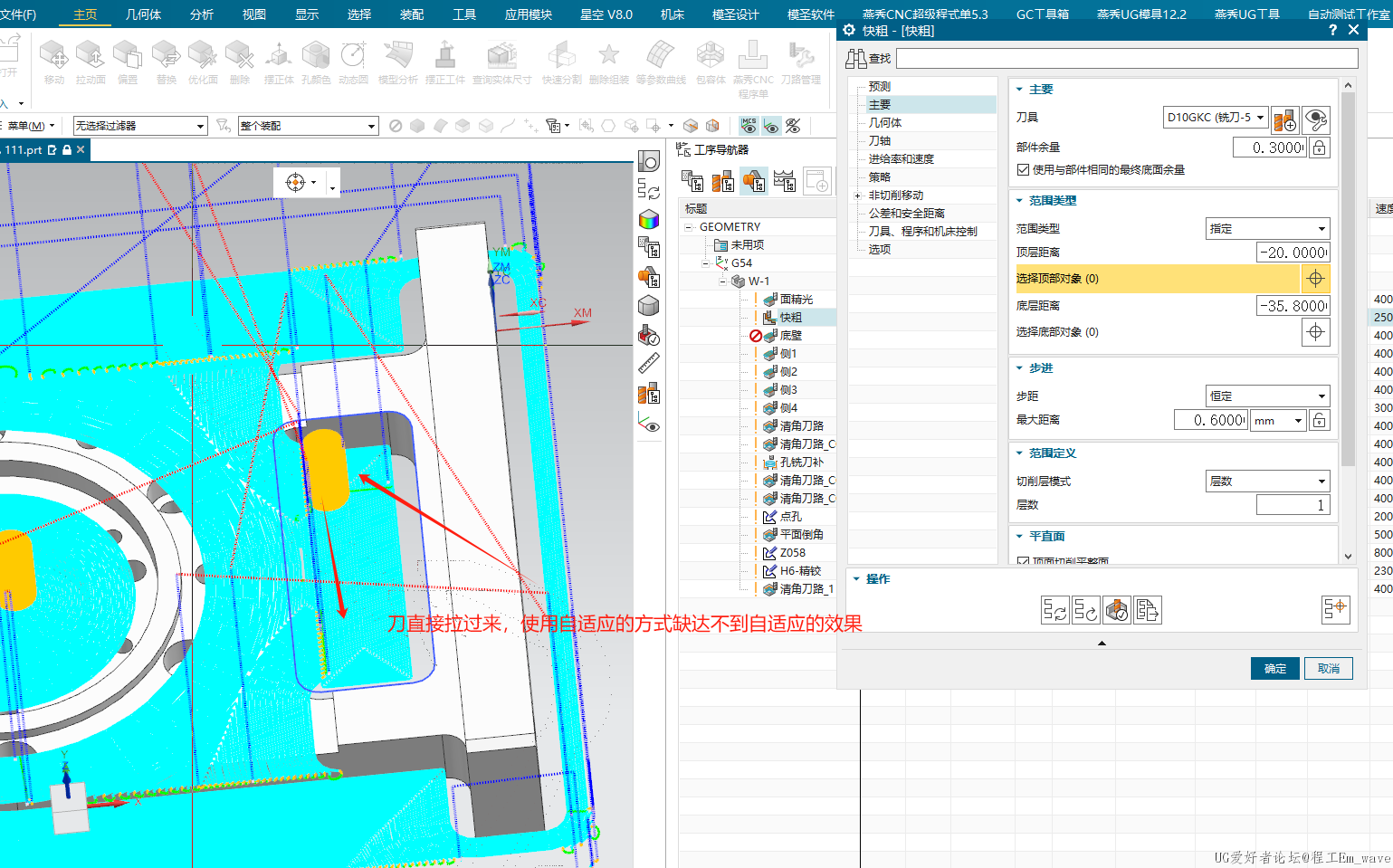Switch to Geometry view in 工序导航器

[x=754, y=181]
